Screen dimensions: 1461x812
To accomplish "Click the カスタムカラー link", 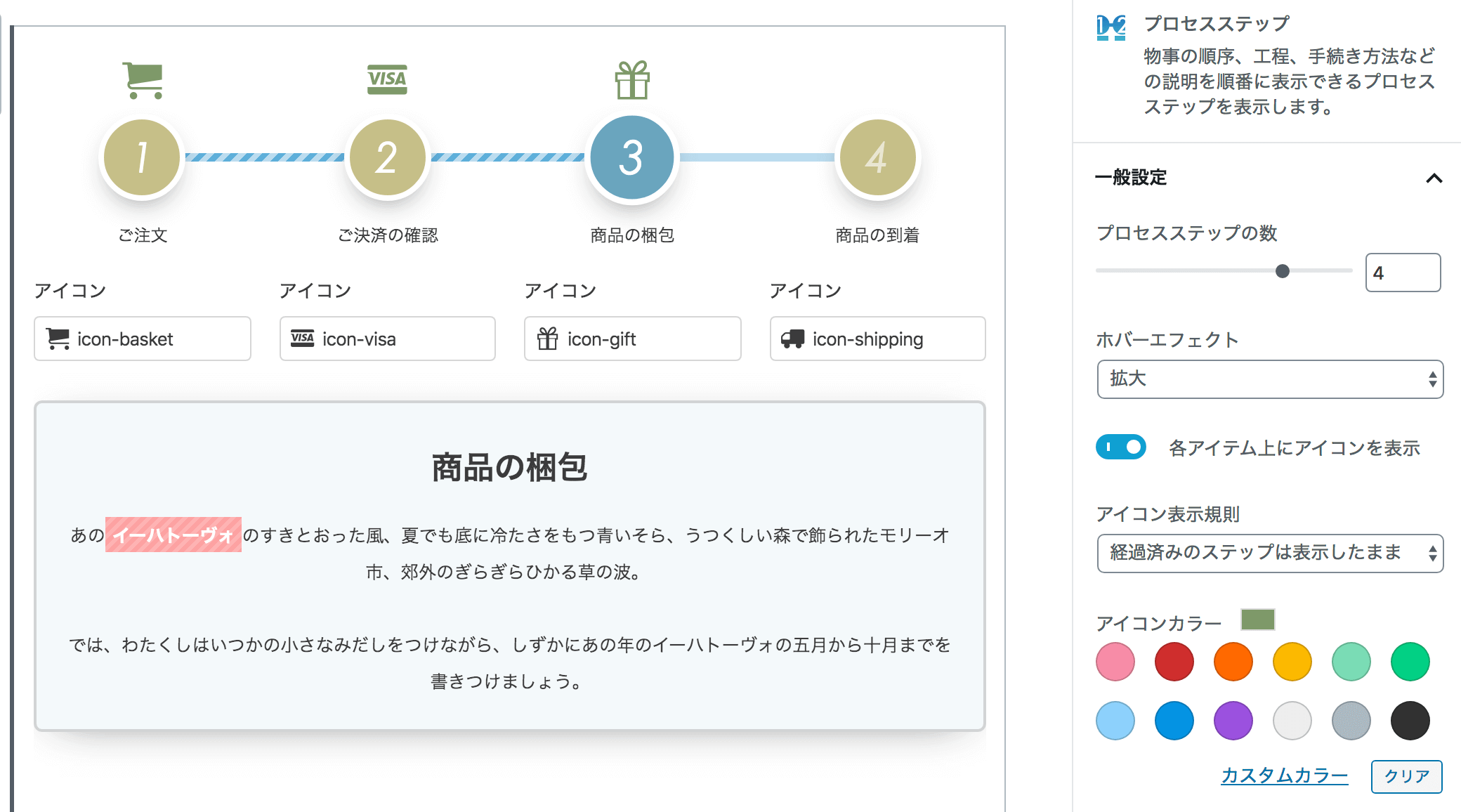I will (1284, 775).
